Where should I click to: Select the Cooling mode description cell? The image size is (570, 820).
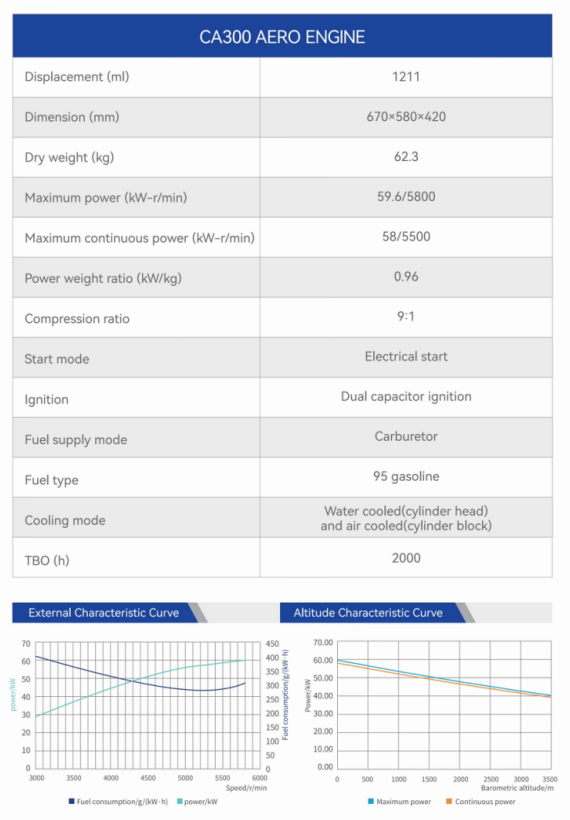click(406, 518)
